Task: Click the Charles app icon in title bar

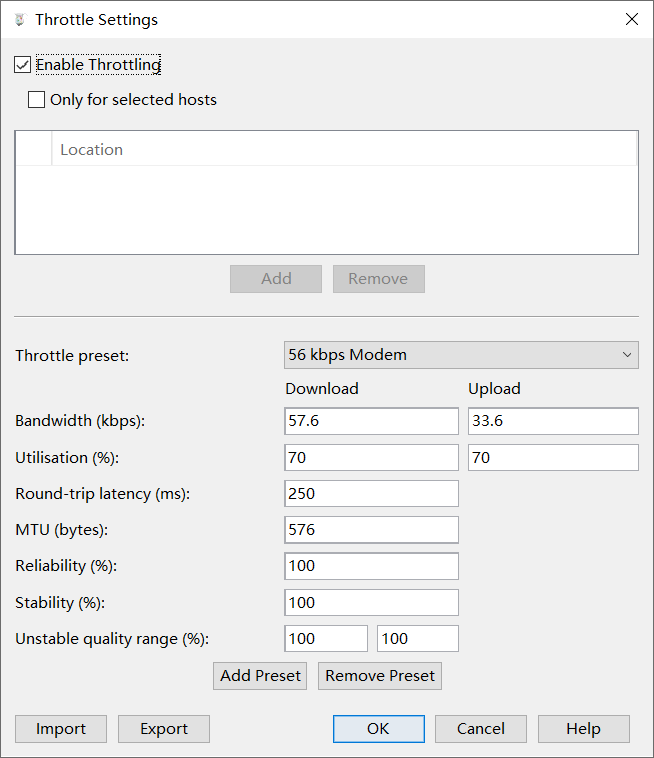Action: click(x=19, y=19)
